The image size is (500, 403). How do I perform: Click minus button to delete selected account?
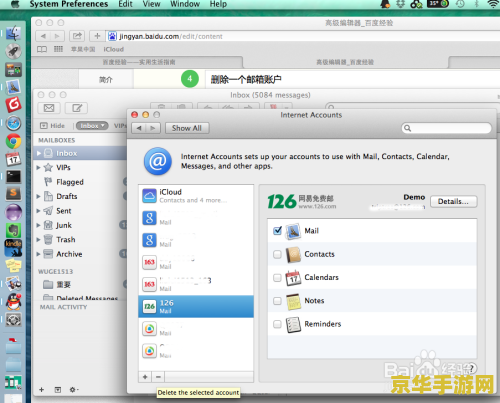pyautogui.click(x=158, y=377)
